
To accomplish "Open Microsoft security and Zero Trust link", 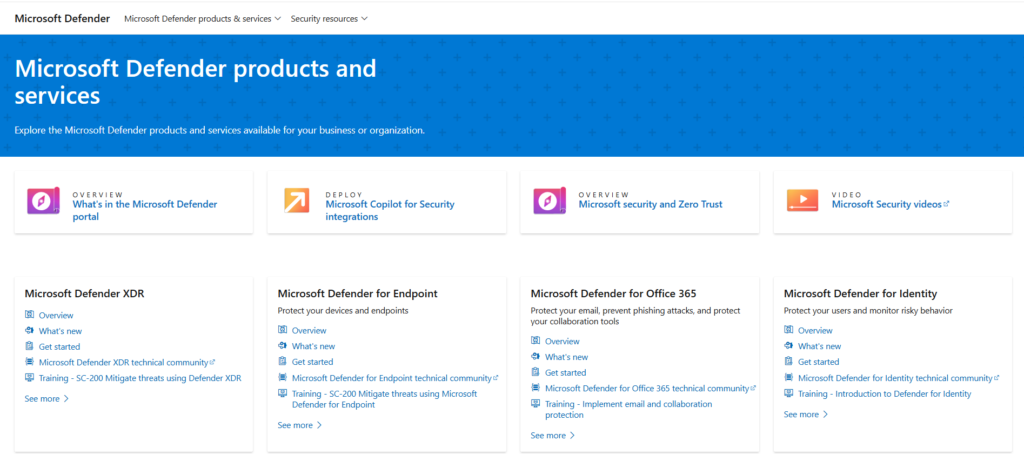I will pyautogui.click(x=650, y=204).
